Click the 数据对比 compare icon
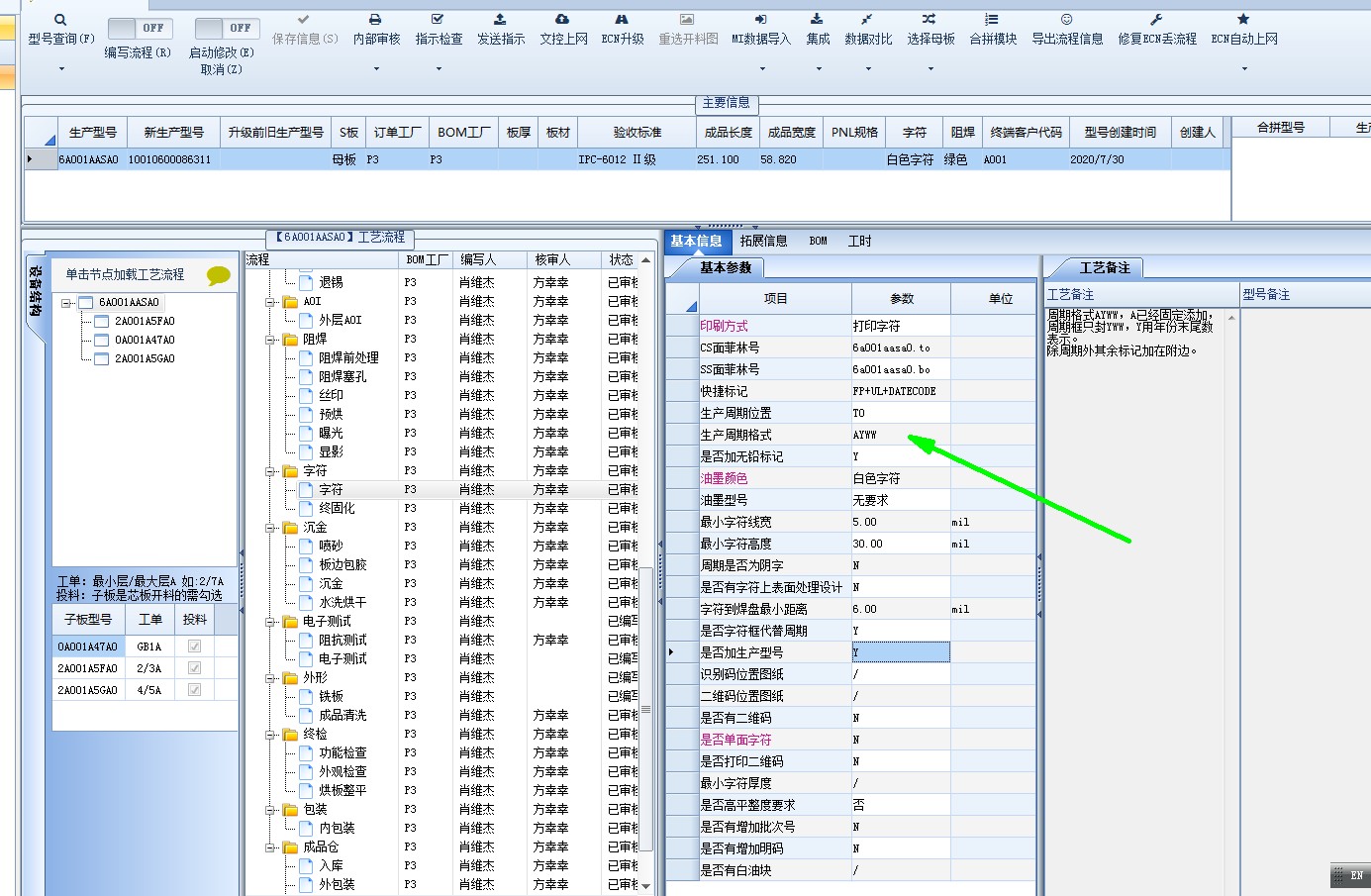This screenshot has width=1371, height=896. [867, 19]
